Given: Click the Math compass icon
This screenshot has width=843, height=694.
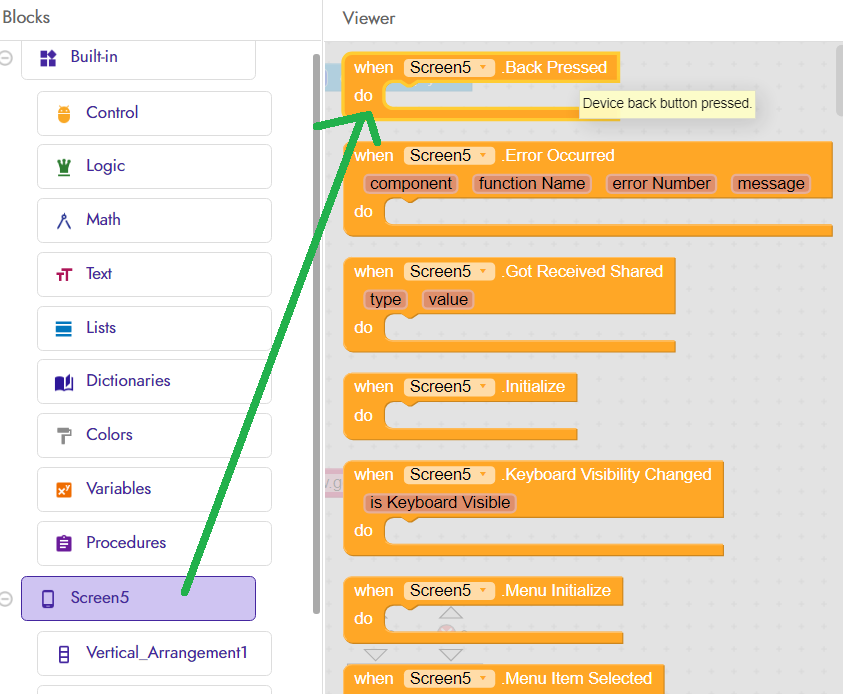Looking at the screenshot, I should pos(64,220).
